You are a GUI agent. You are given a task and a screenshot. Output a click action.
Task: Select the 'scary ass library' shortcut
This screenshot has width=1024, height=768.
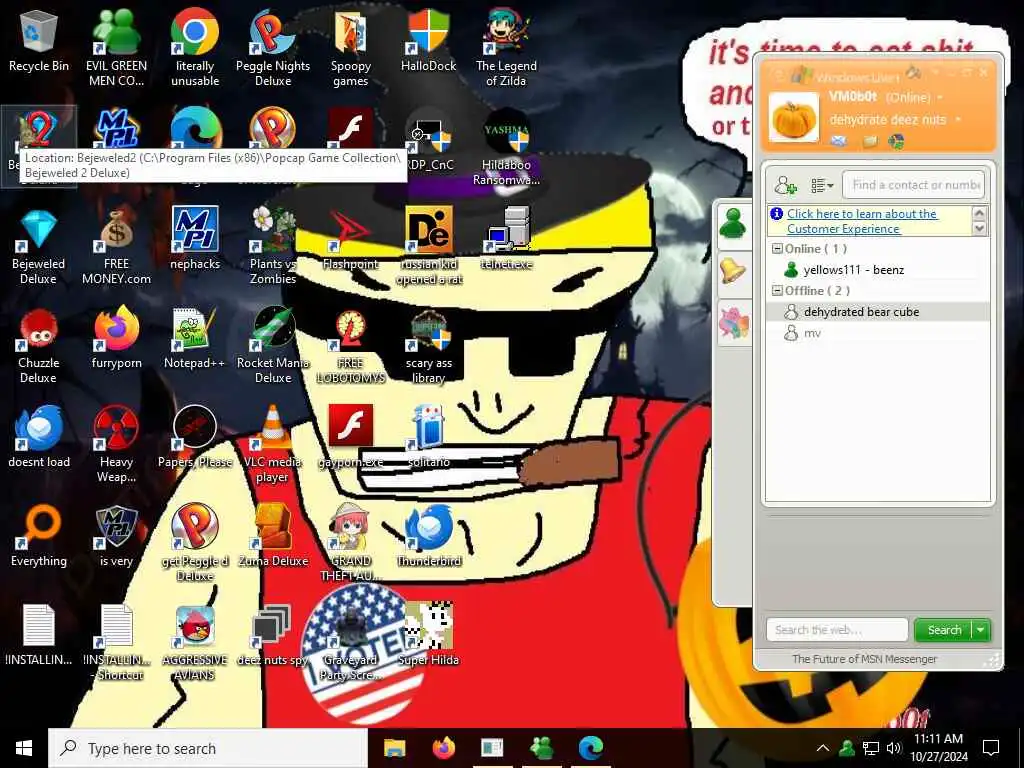(428, 346)
